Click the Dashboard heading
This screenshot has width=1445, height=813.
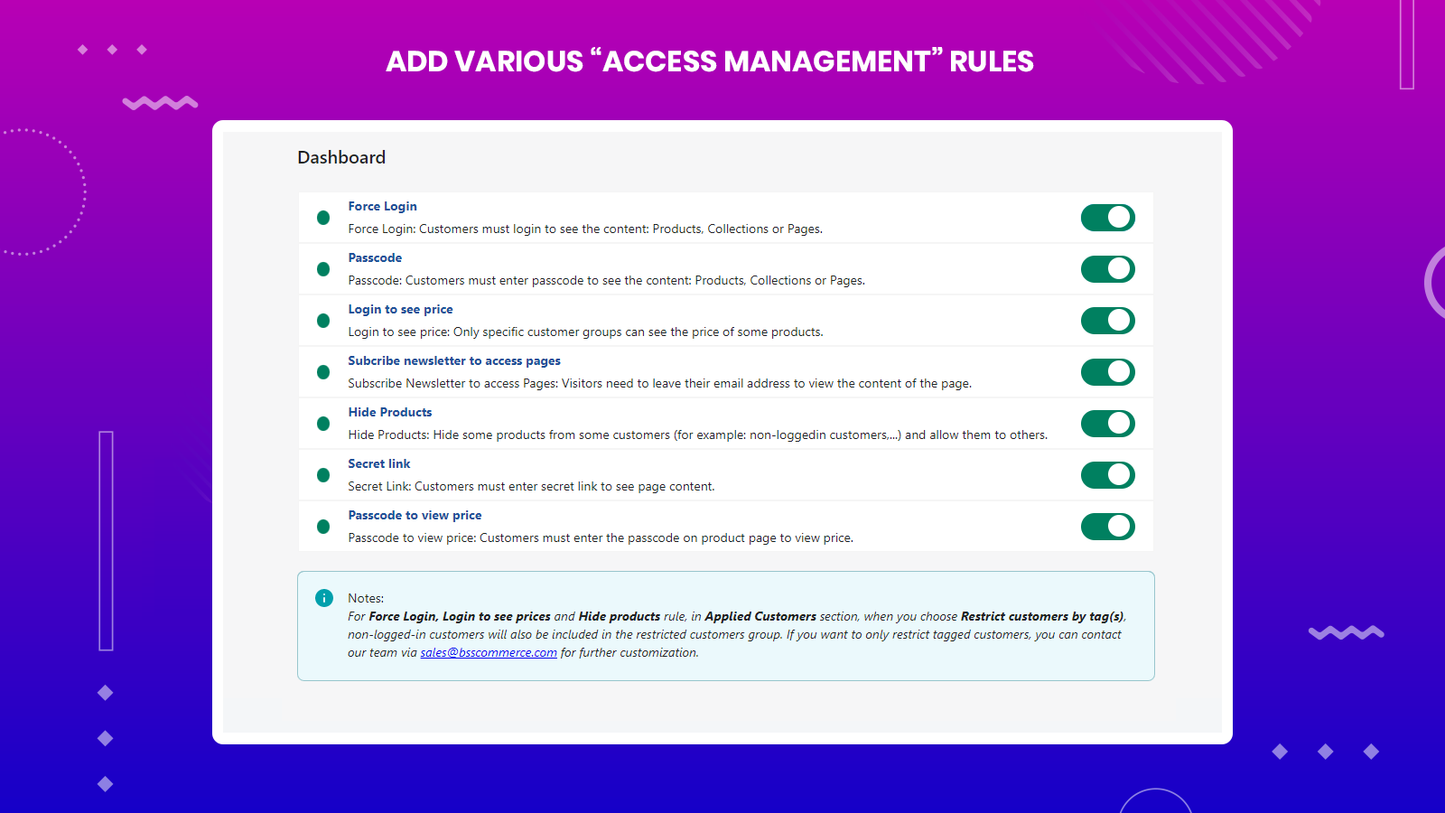pos(341,158)
